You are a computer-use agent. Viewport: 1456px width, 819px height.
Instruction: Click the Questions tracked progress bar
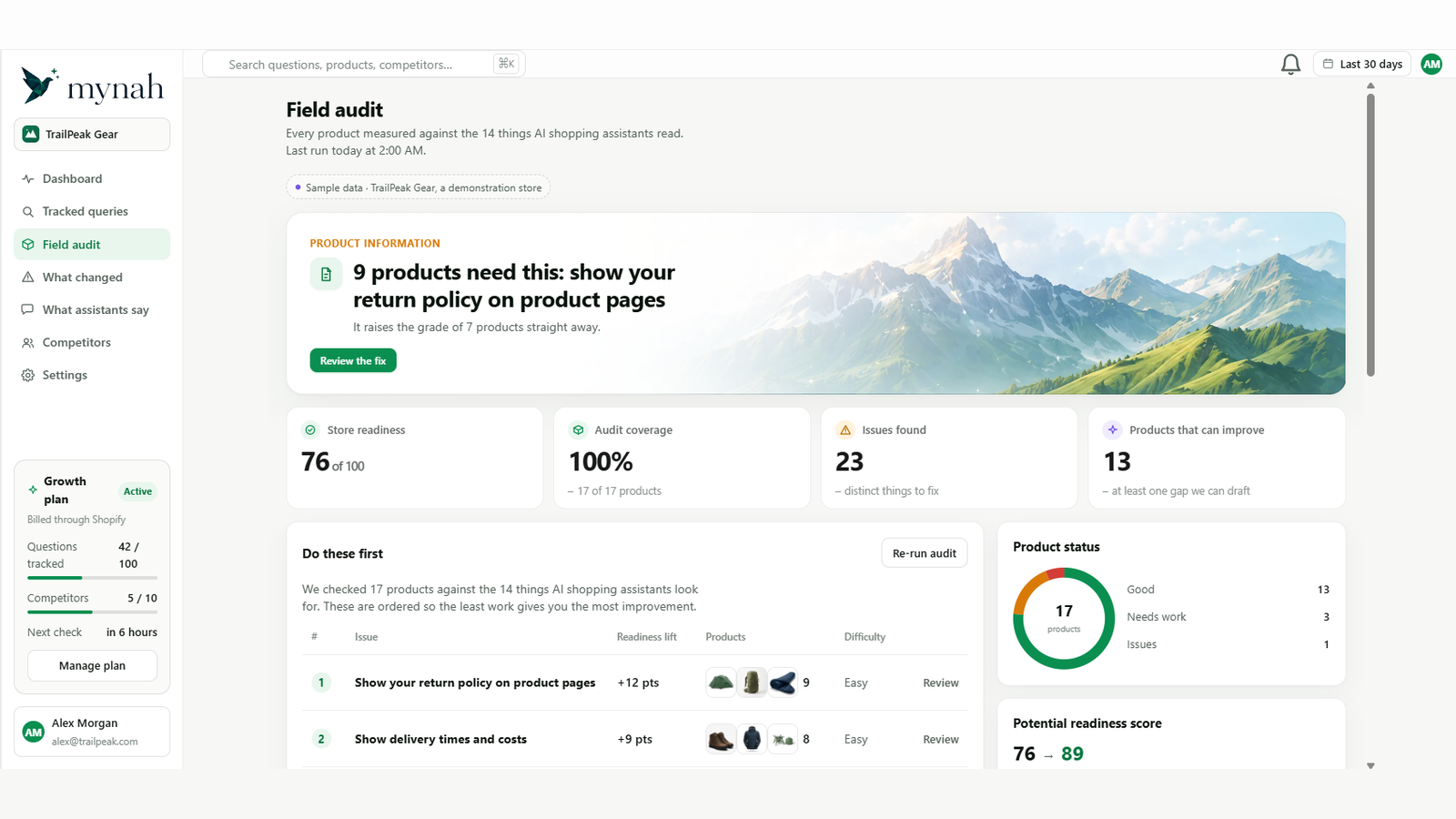click(92, 578)
